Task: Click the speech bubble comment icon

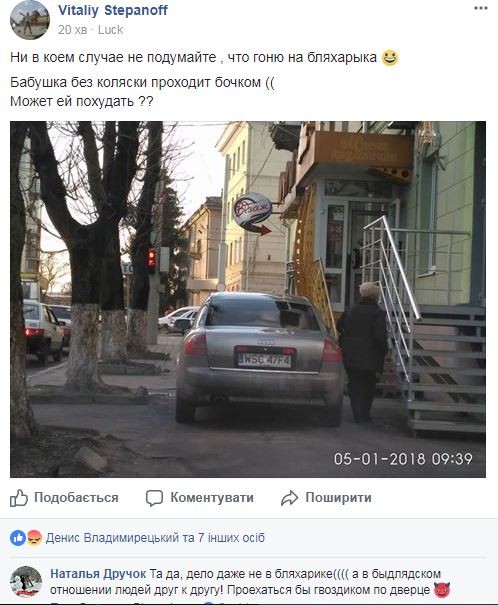Action: coord(154,498)
